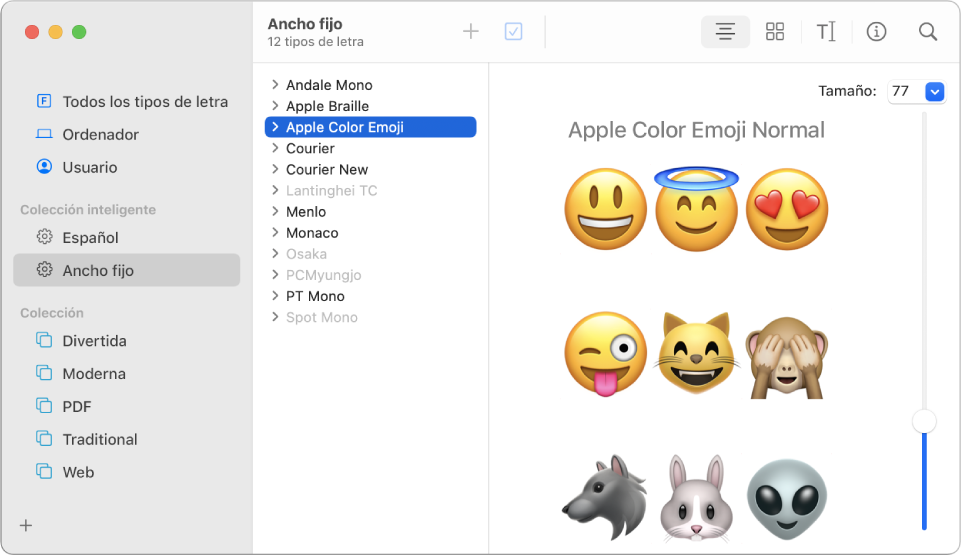Click the Tamaño size input field
963x556 pixels.
click(x=906, y=92)
